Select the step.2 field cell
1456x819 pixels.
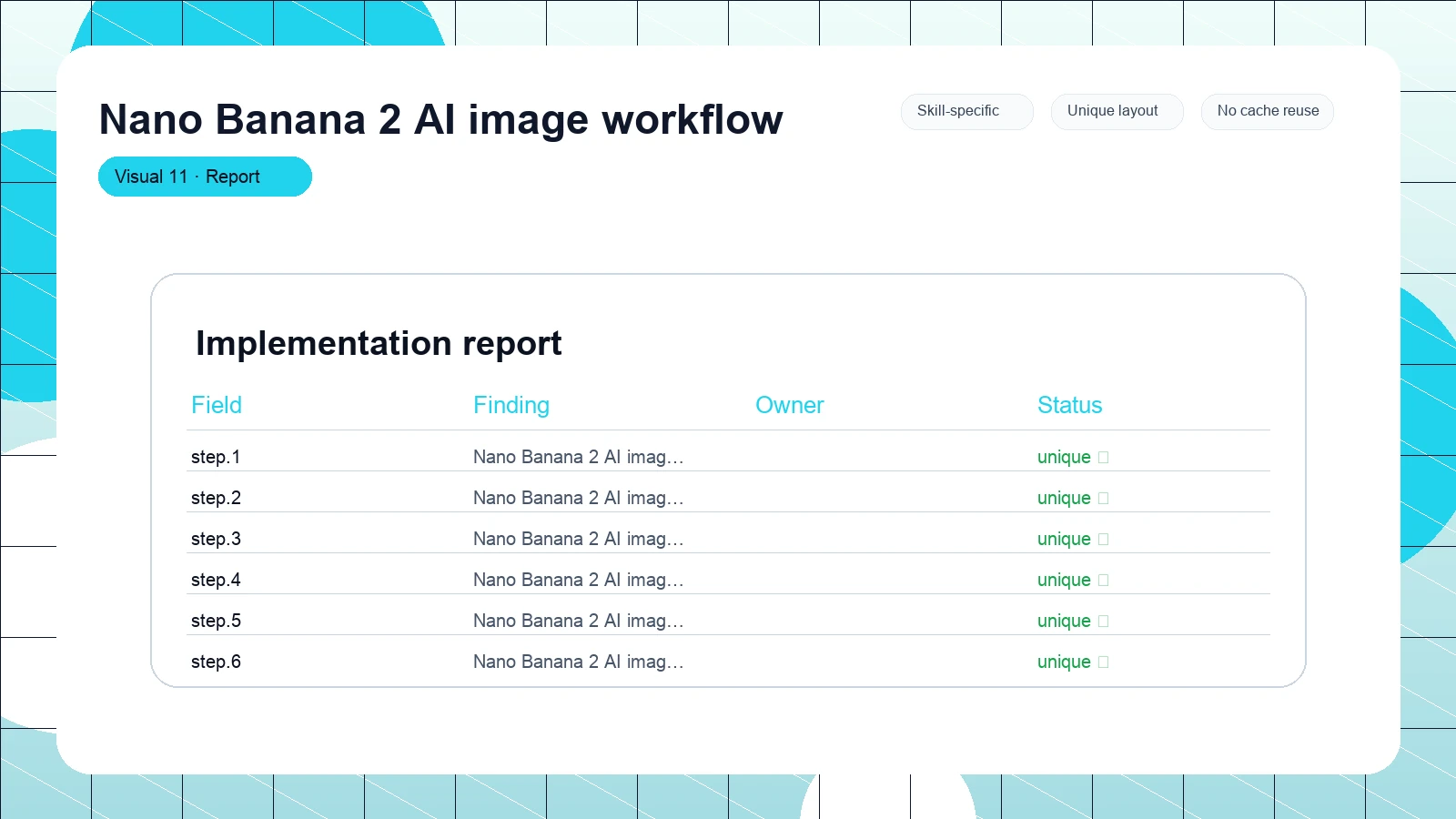216,498
